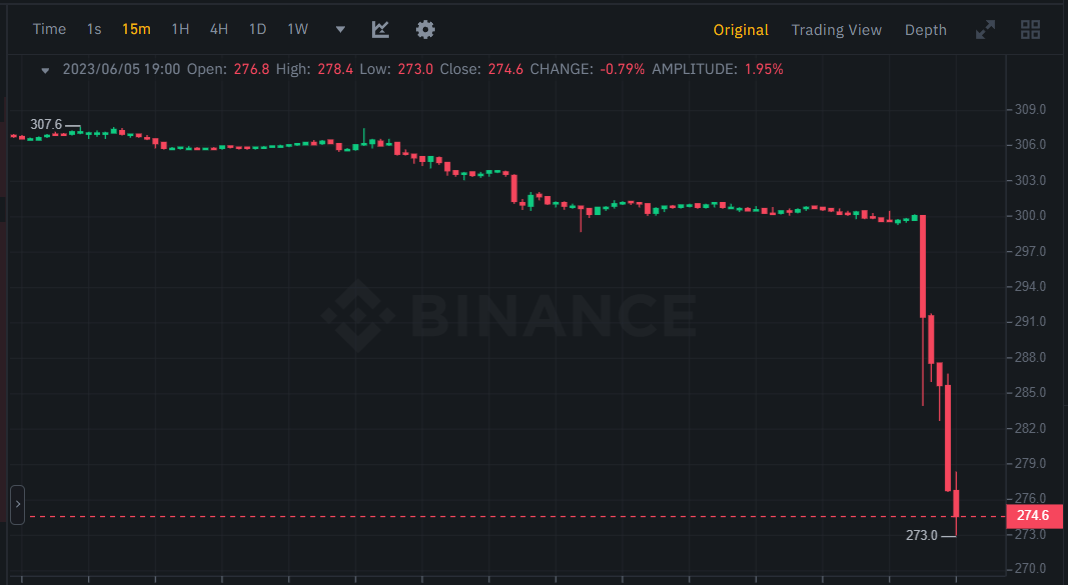Click the 291.0 price axis label
Screen dimensions: 1068x585
(1030, 321)
